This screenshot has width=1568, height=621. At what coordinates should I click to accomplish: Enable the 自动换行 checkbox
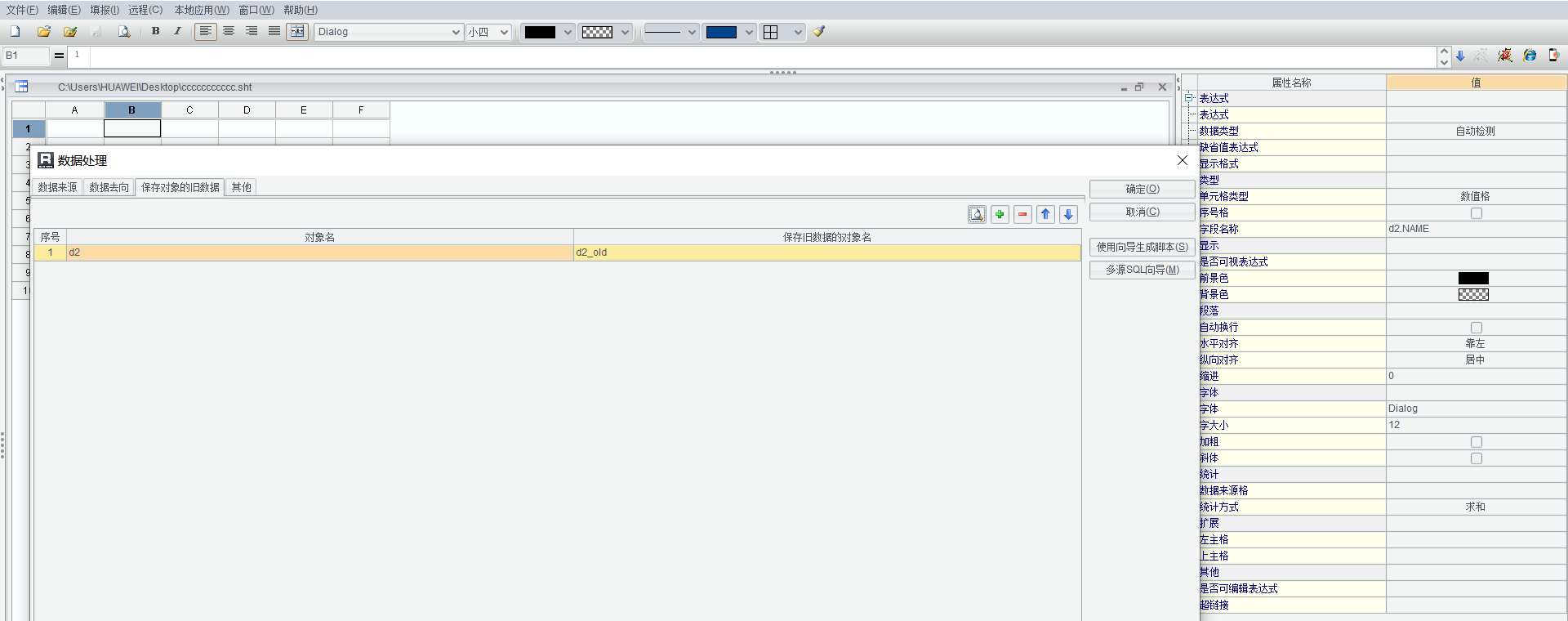click(1476, 328)
